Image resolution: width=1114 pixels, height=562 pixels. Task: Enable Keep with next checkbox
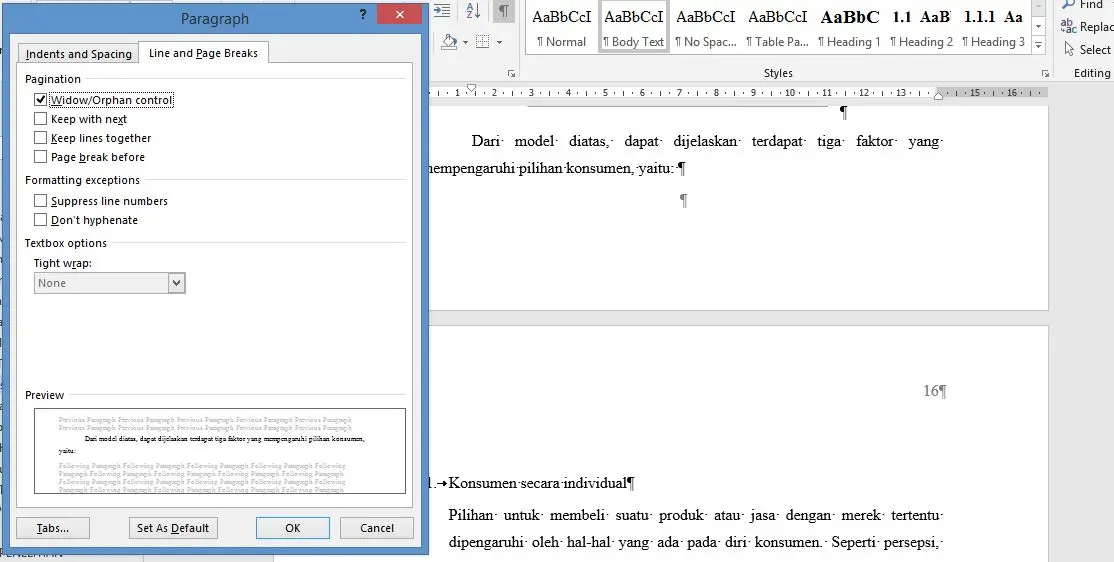point(40,119)
